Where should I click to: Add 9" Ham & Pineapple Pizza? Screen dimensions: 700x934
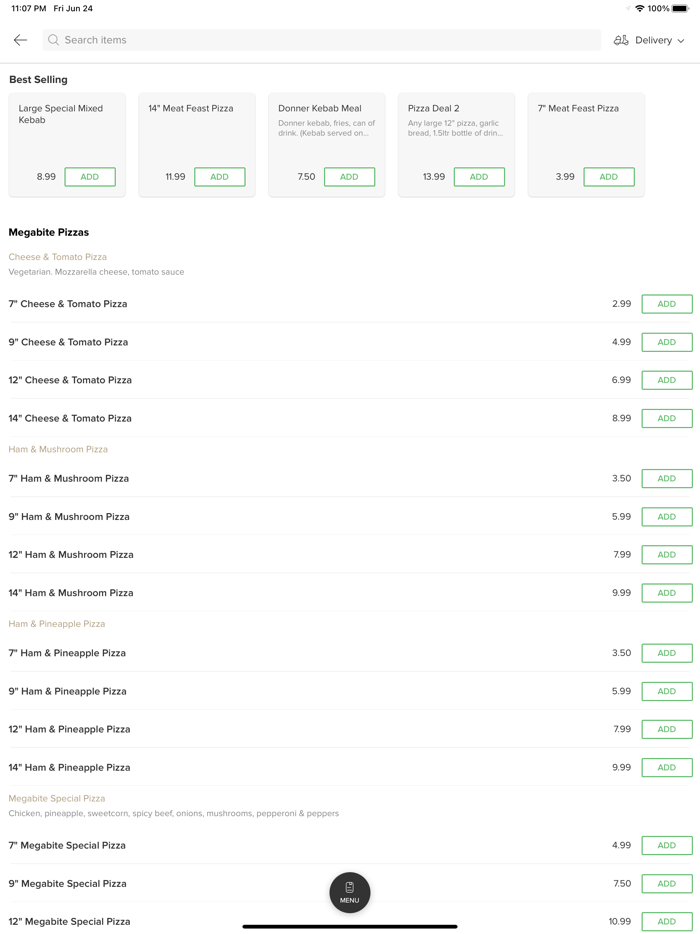tap(667, 691)
